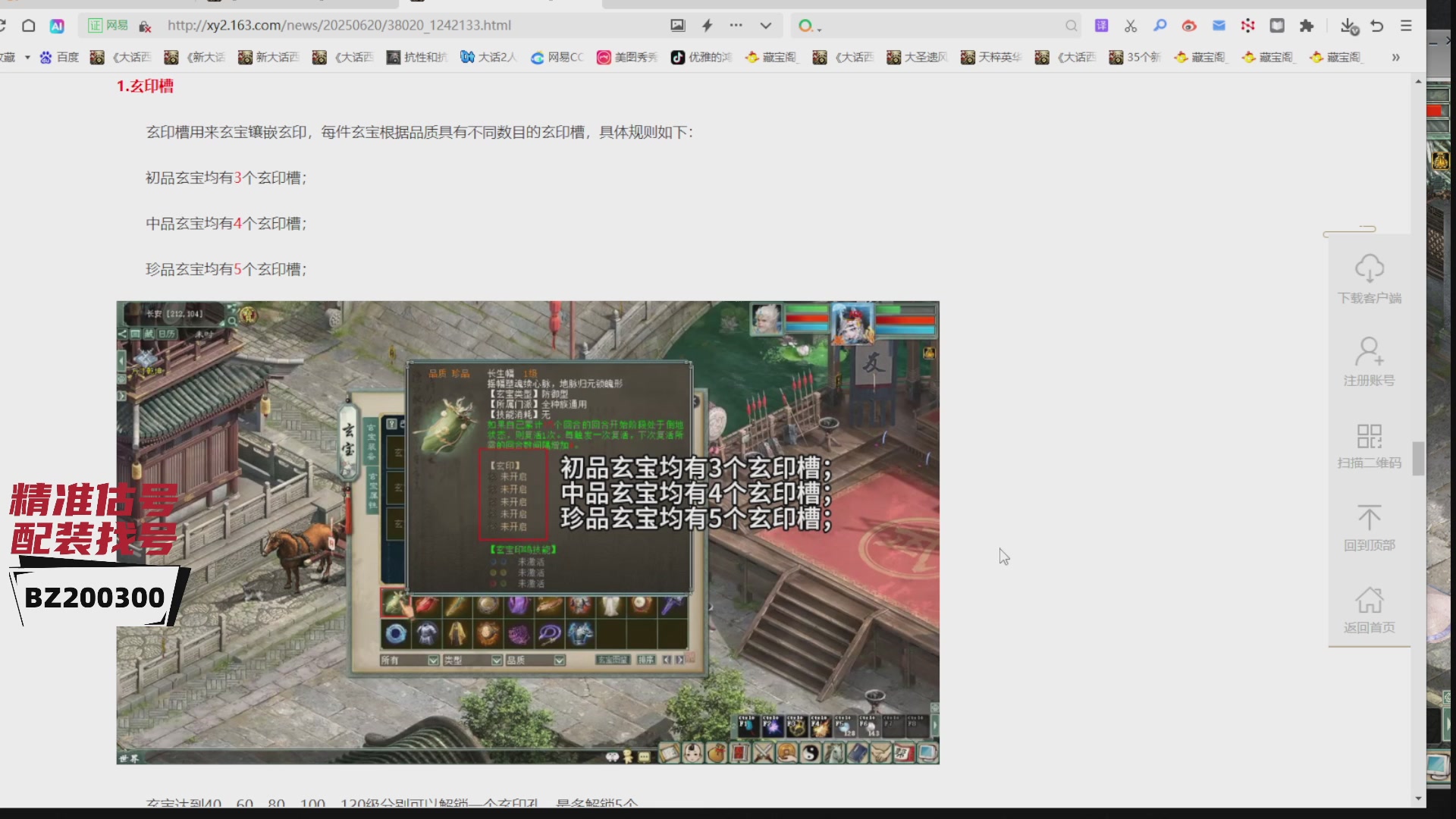Open the 品质 filter dropdown in game image
This screenshot has width=1456, height=819.
535,661
